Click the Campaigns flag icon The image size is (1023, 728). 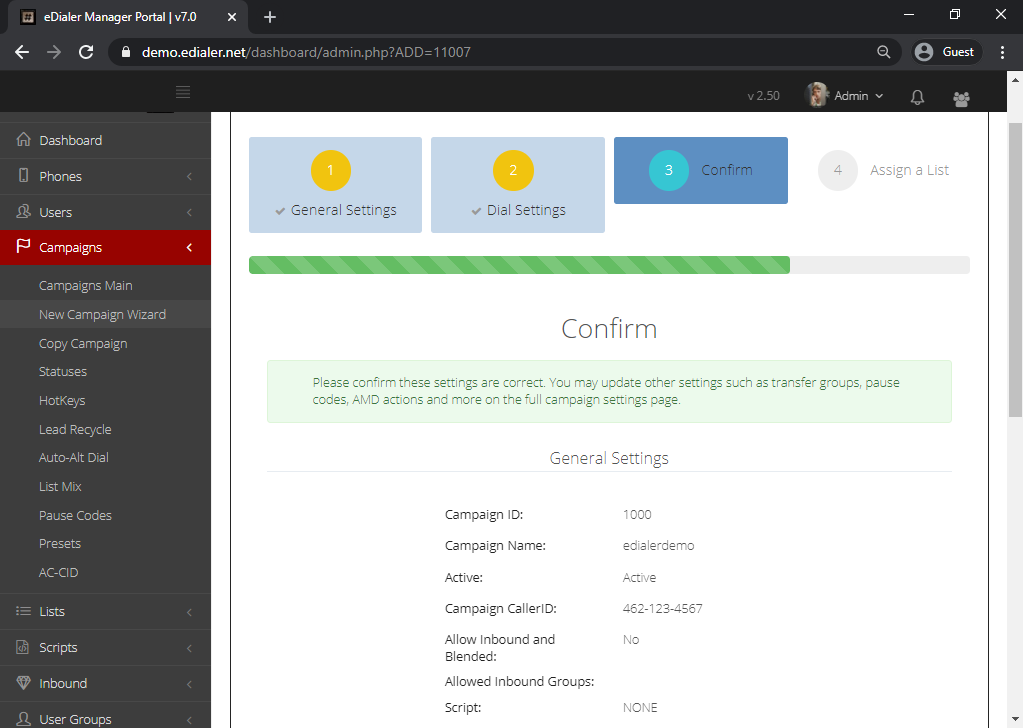23,247
